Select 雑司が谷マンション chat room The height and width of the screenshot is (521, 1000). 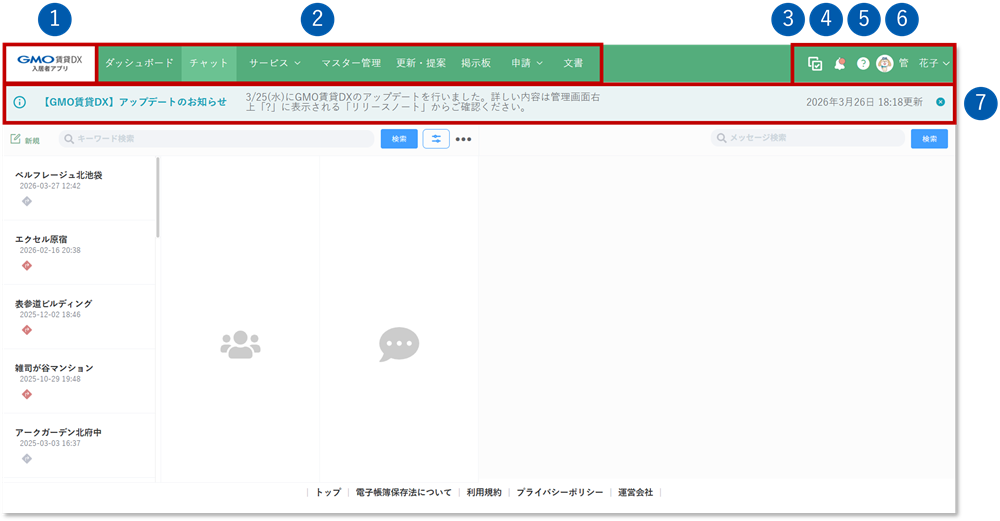(78, 381)
